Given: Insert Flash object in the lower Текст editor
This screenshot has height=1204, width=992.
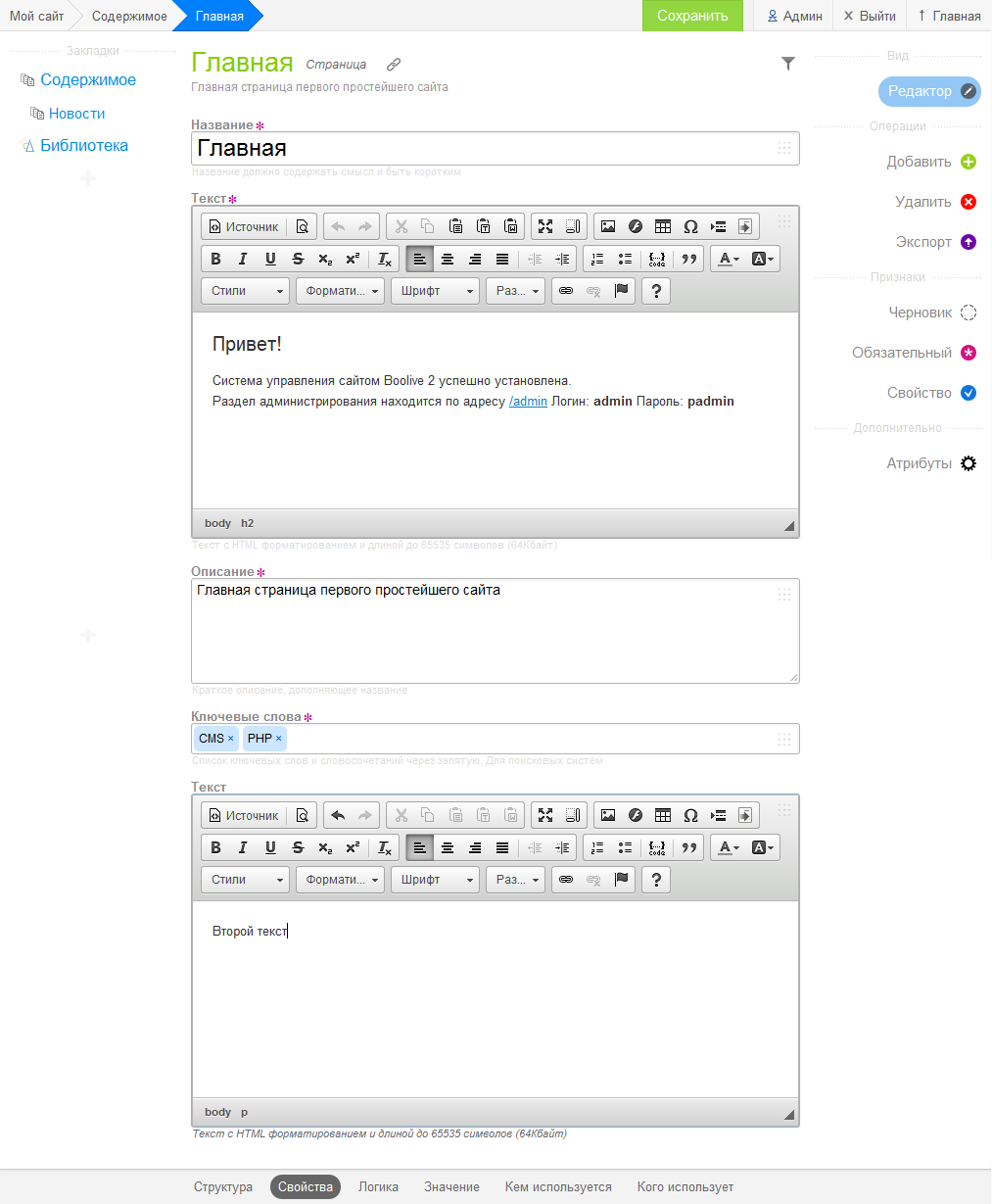Looking at the screenshot, I should [x=636, y=815].
